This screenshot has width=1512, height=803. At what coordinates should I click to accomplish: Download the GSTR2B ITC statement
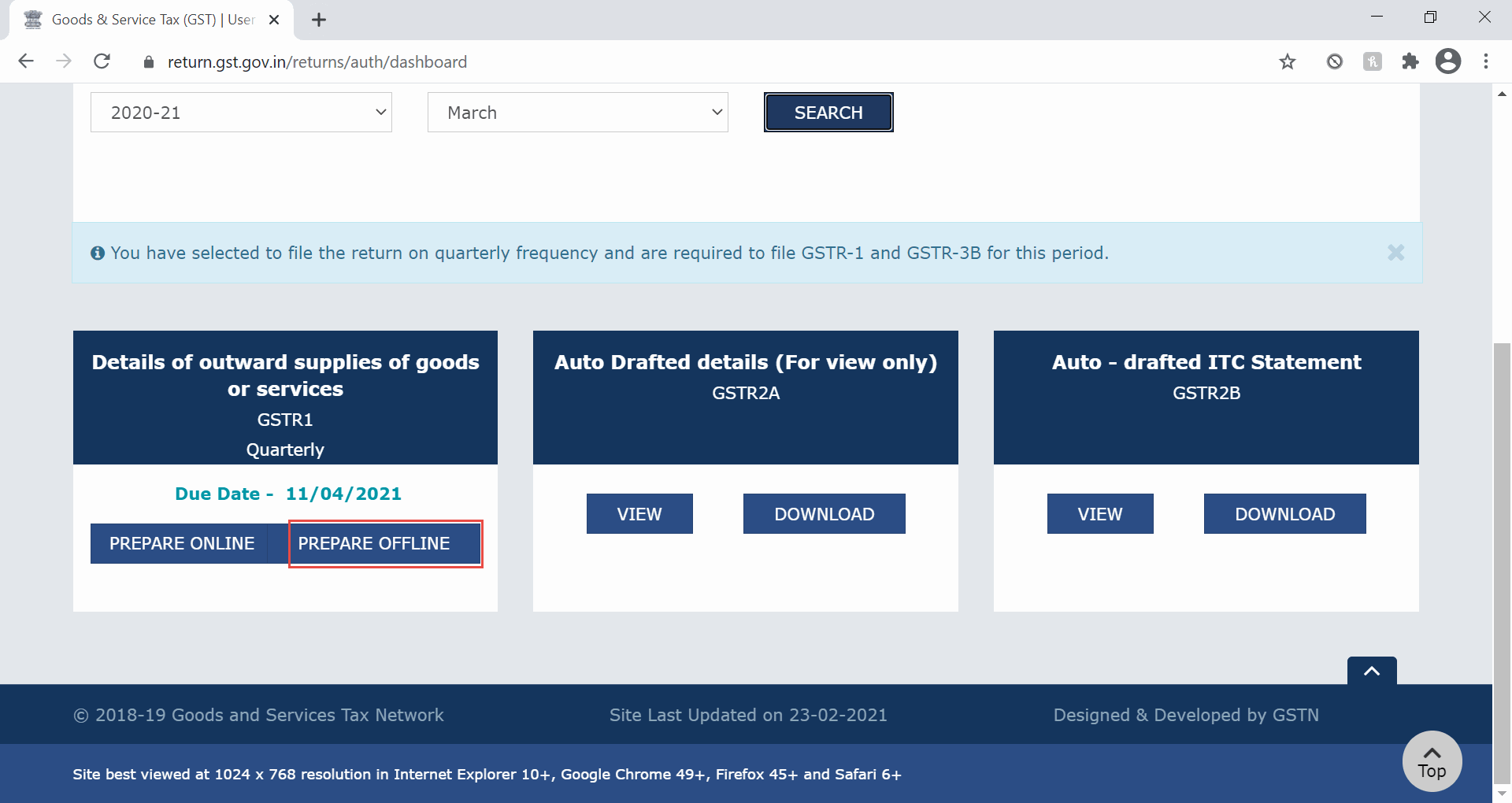1285,514
